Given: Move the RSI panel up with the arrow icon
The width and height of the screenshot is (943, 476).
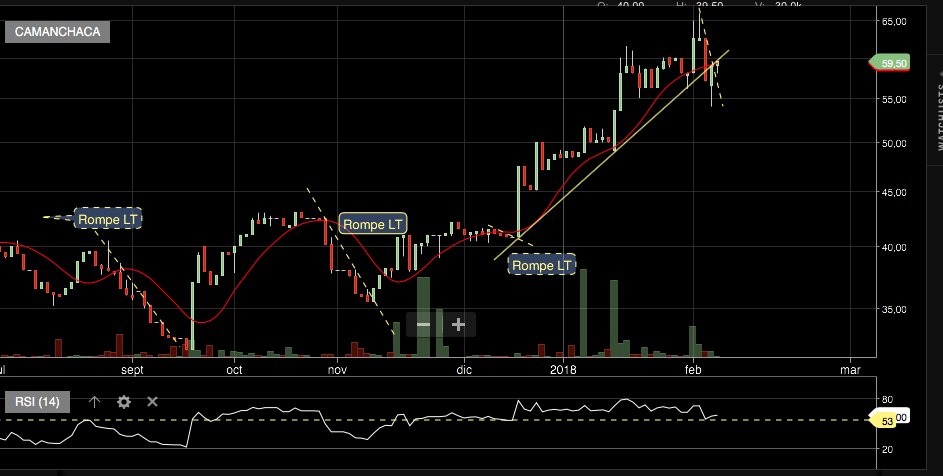Looking at the screenshot, I should (x=94, y=401).
